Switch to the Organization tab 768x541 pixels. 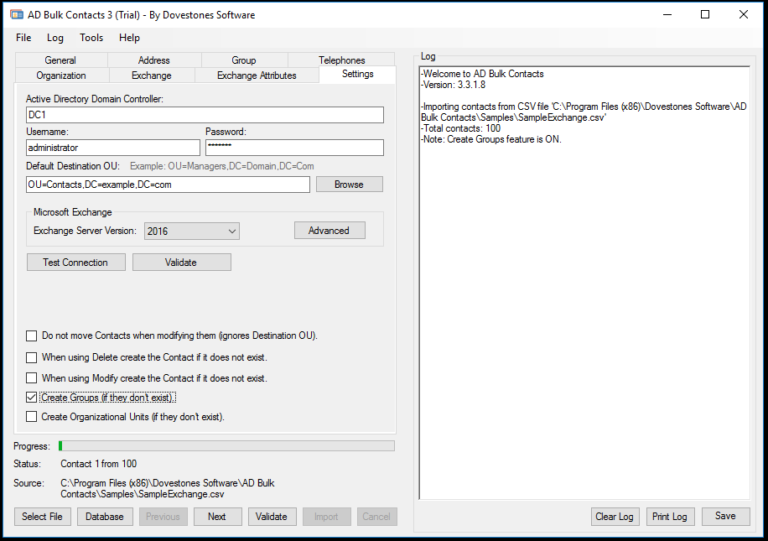(x=61, y=75)
